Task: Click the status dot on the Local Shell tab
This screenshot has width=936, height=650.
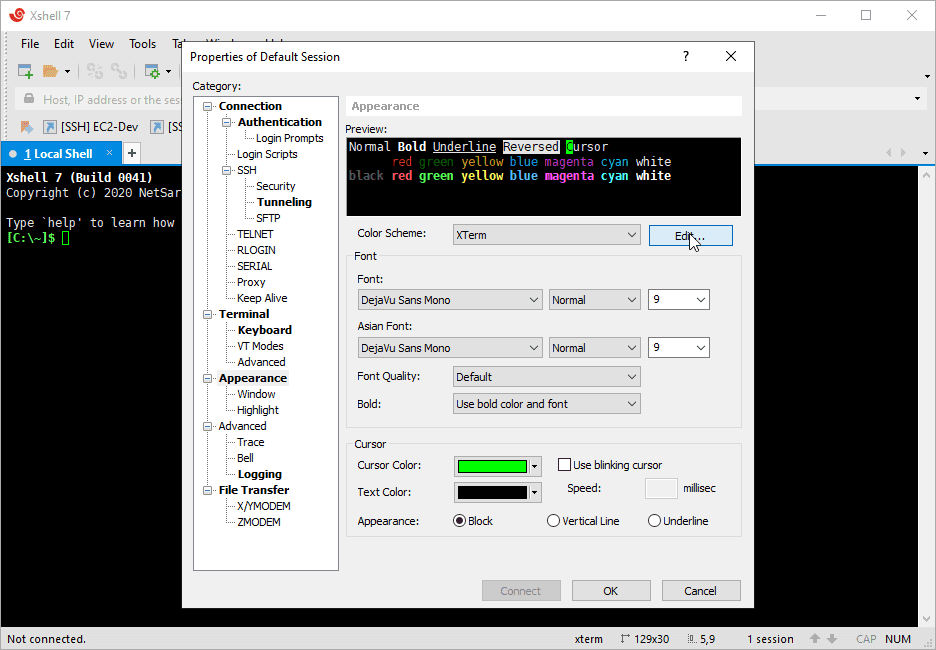Action: [13, 154]
